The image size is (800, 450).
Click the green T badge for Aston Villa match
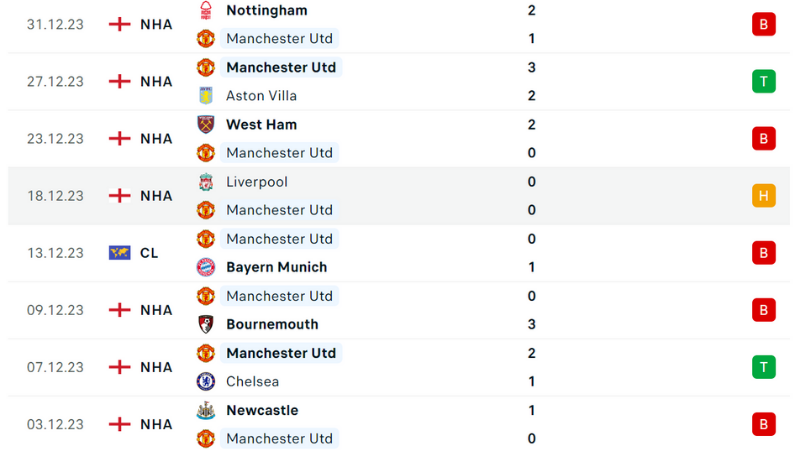pos(763,81)
